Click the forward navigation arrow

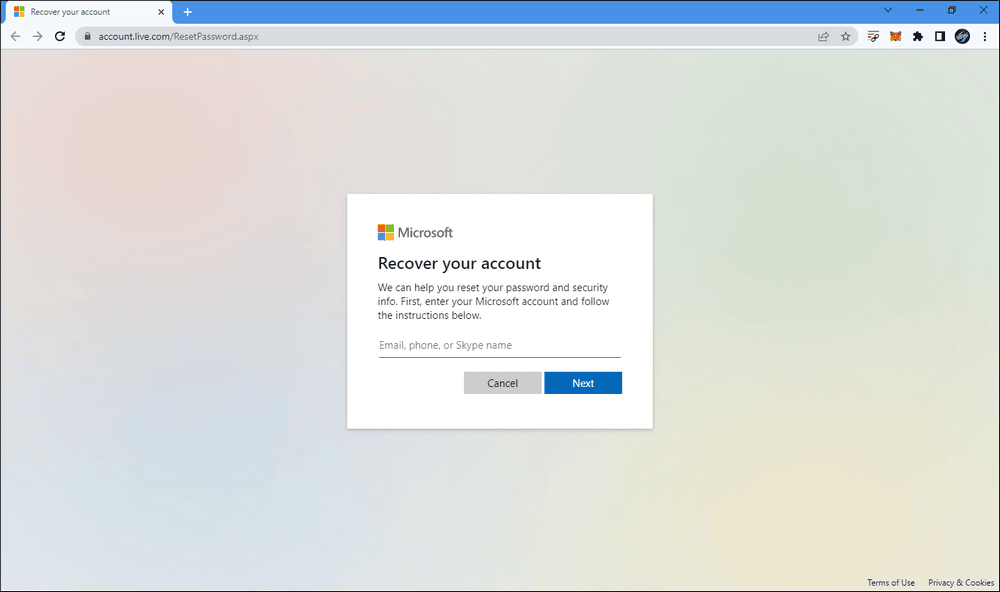point(37,36)
